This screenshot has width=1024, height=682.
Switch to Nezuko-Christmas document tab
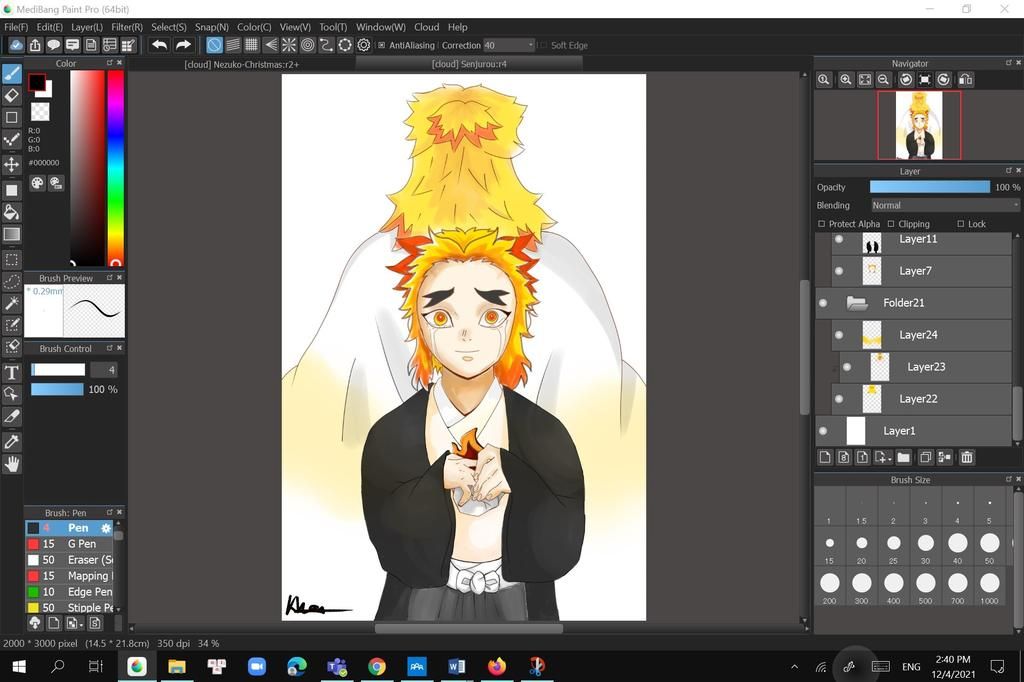[242, 64]
